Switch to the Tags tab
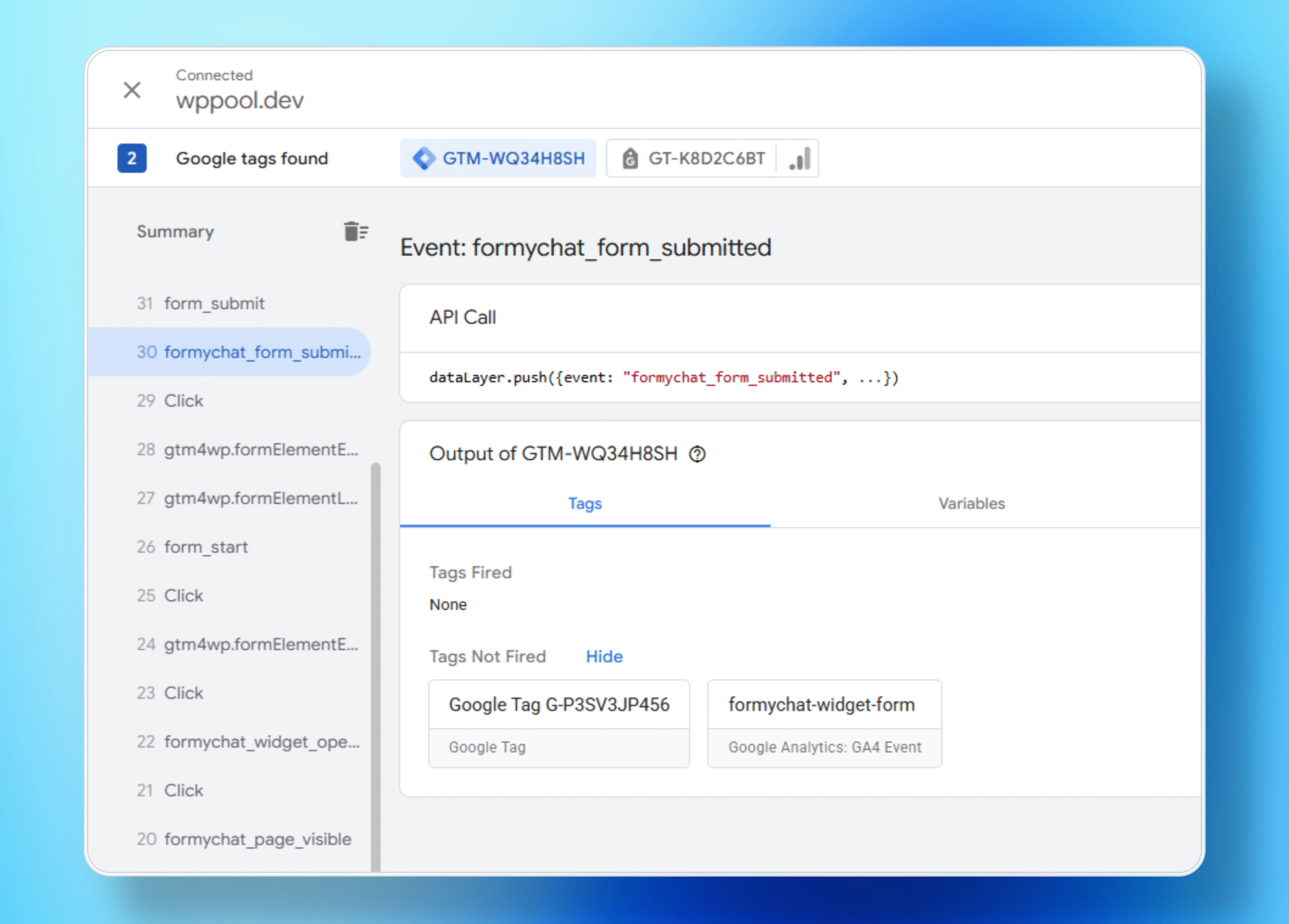This screenshot has height=924, width=1289. pyautogui.click(x=585, y=503)
